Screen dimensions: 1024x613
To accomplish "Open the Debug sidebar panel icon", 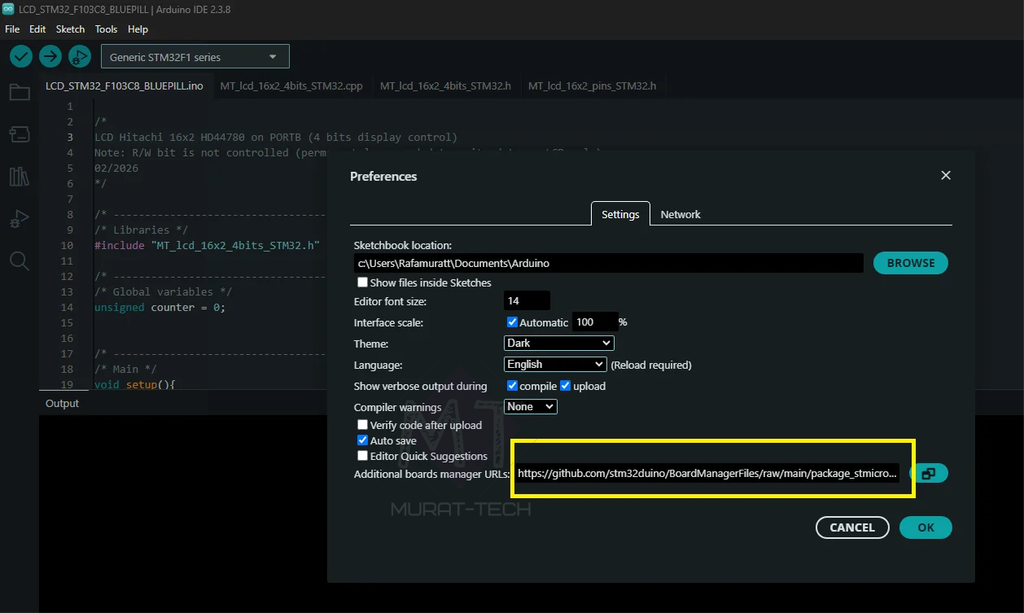I will (19, 219).
